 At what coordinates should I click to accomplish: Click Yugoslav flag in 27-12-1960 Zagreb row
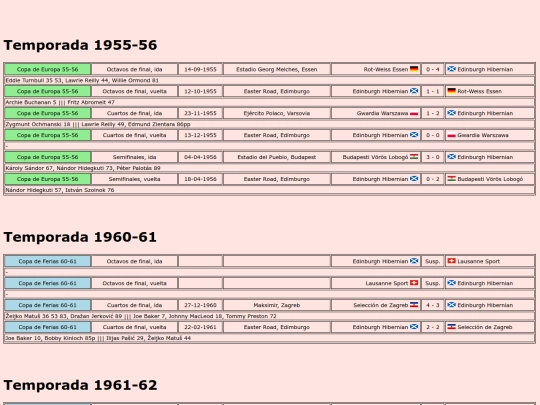tap(414, 305)
